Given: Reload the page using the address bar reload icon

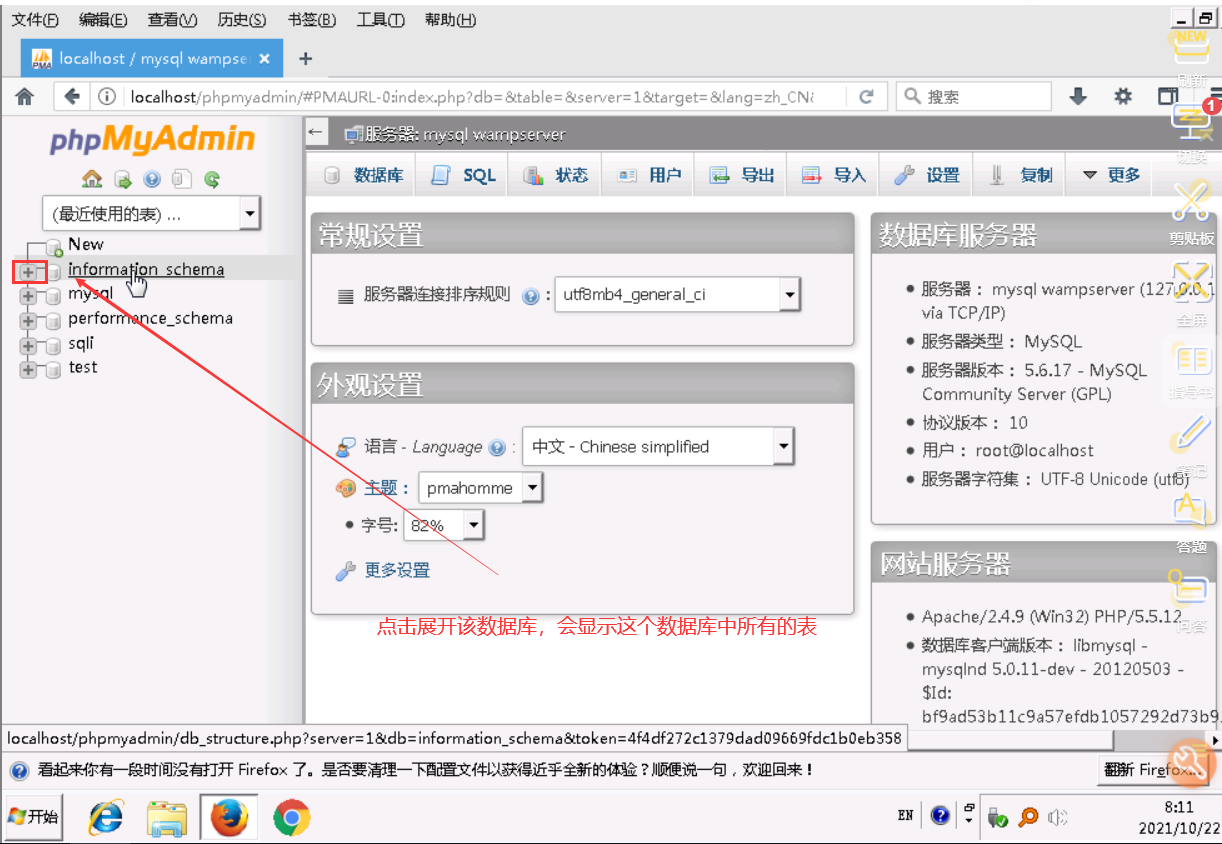Looking at the screenshot, I should pyautogui.click(x=866, y=97).
